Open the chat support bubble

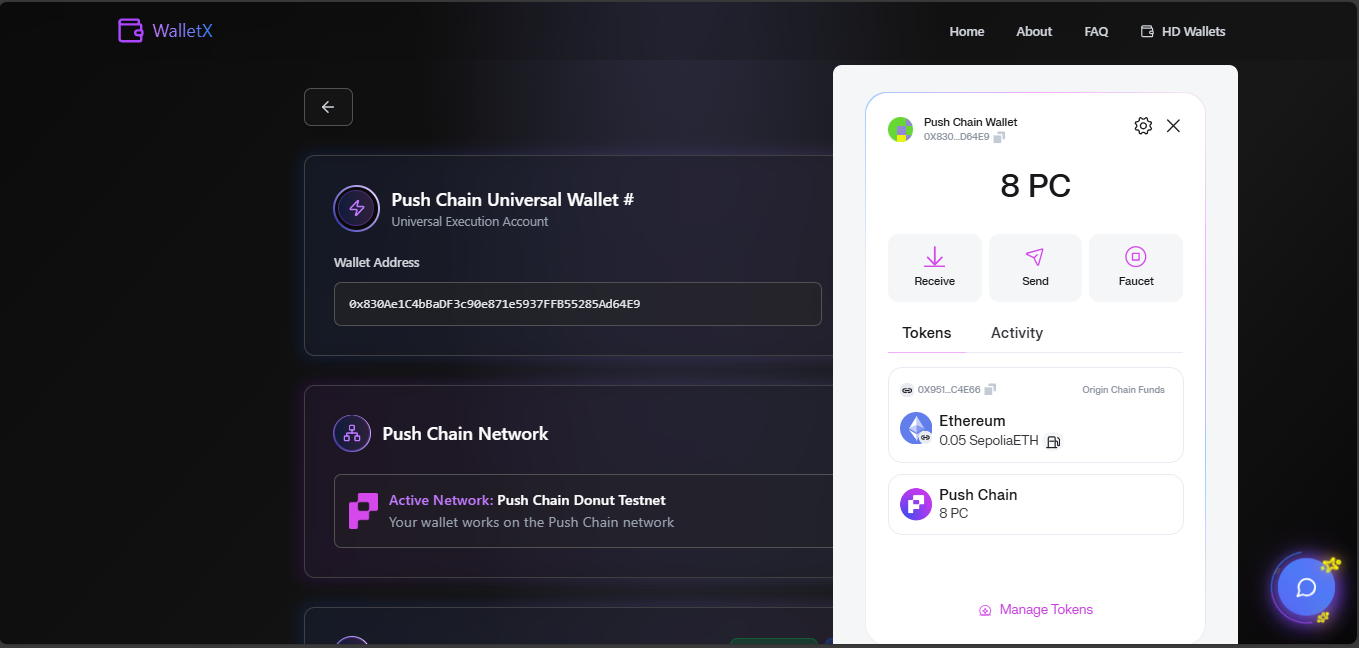click(1306, 588)
